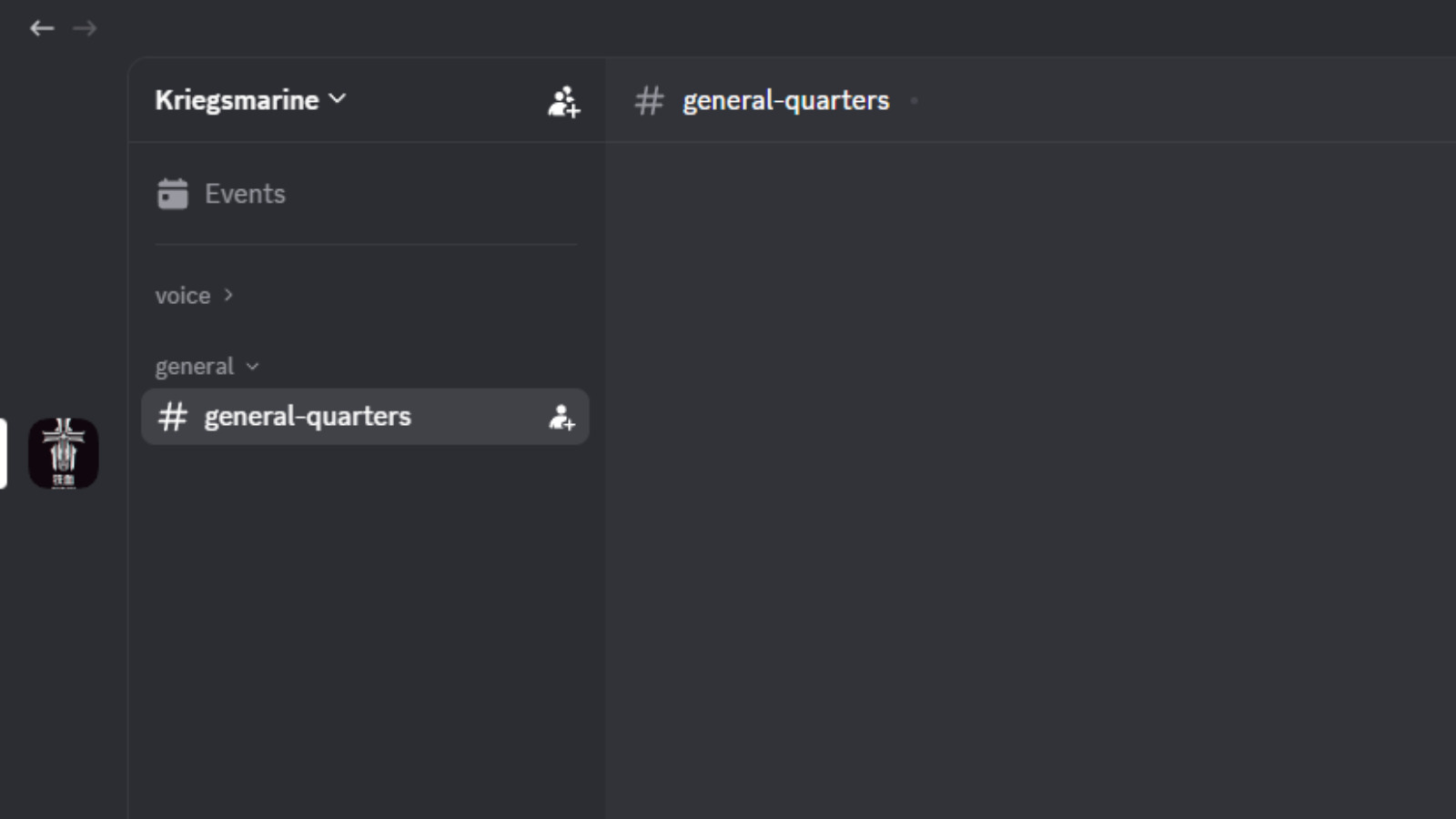The width and height of the screenshot is (1456, 819).
Task: Select the general-quarters channel in sidebar
Action: 365,417
